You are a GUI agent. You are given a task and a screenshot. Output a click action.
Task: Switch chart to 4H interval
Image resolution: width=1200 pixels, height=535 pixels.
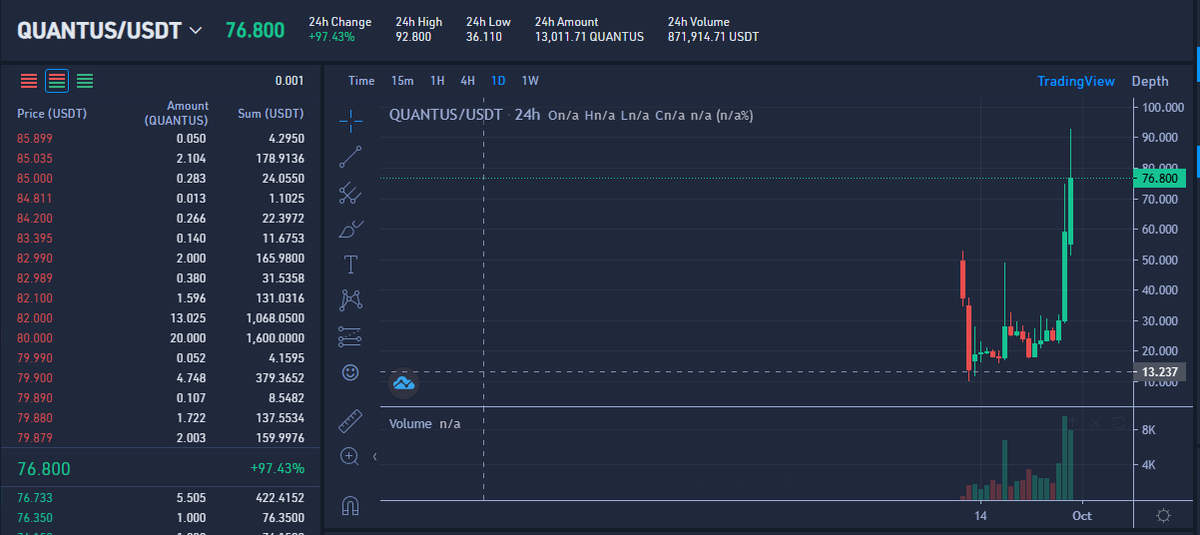click(468, 81)
